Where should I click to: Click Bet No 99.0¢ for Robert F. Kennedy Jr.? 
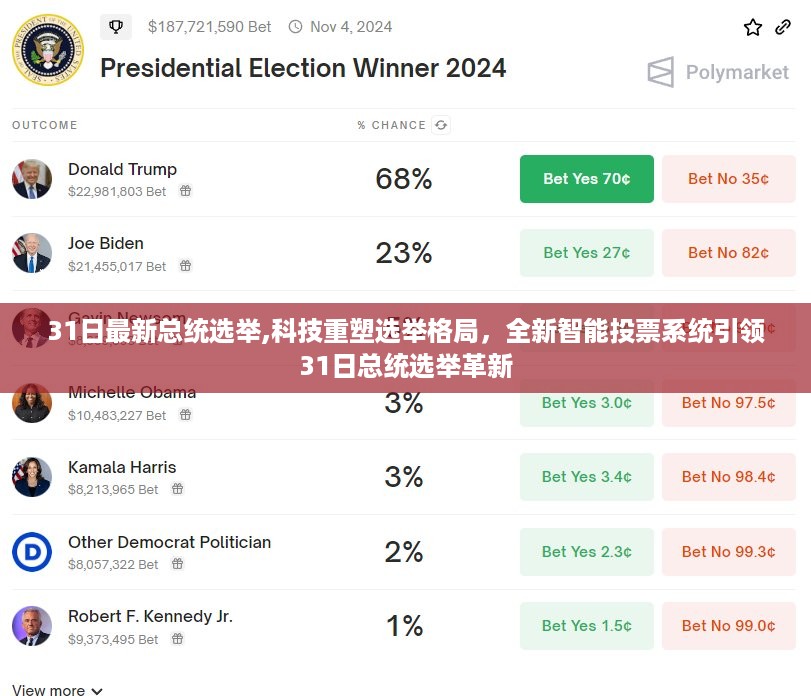click(728, 626)
